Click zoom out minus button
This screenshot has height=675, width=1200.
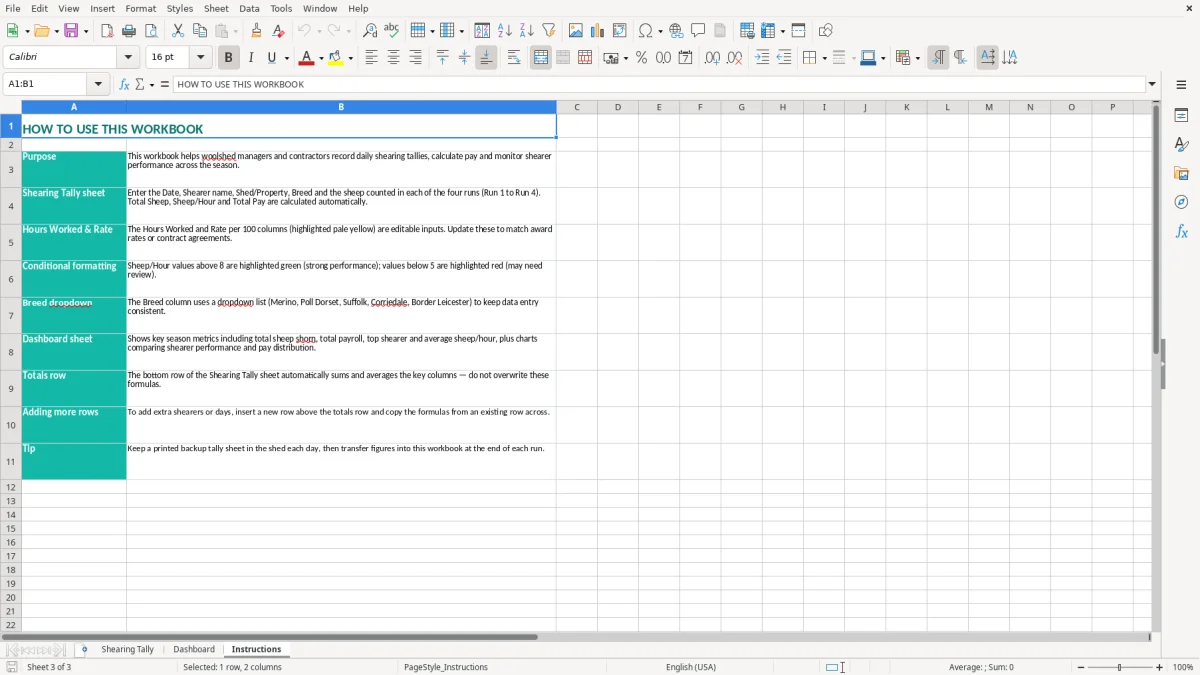pos(1081,667)
